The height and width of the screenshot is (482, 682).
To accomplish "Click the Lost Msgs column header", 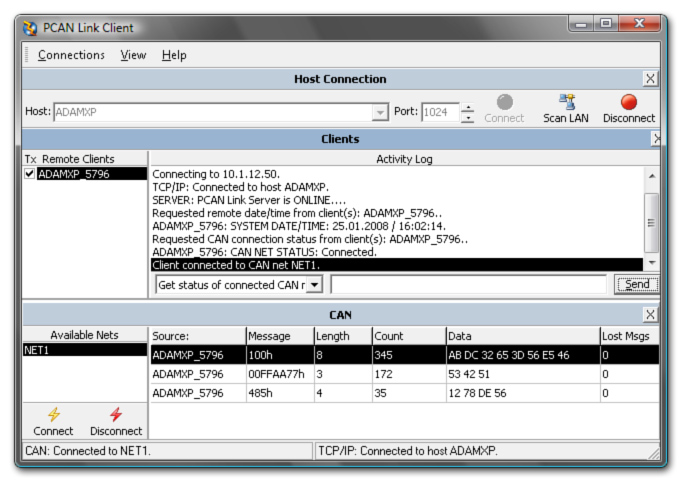I will (x=629, y=336).
